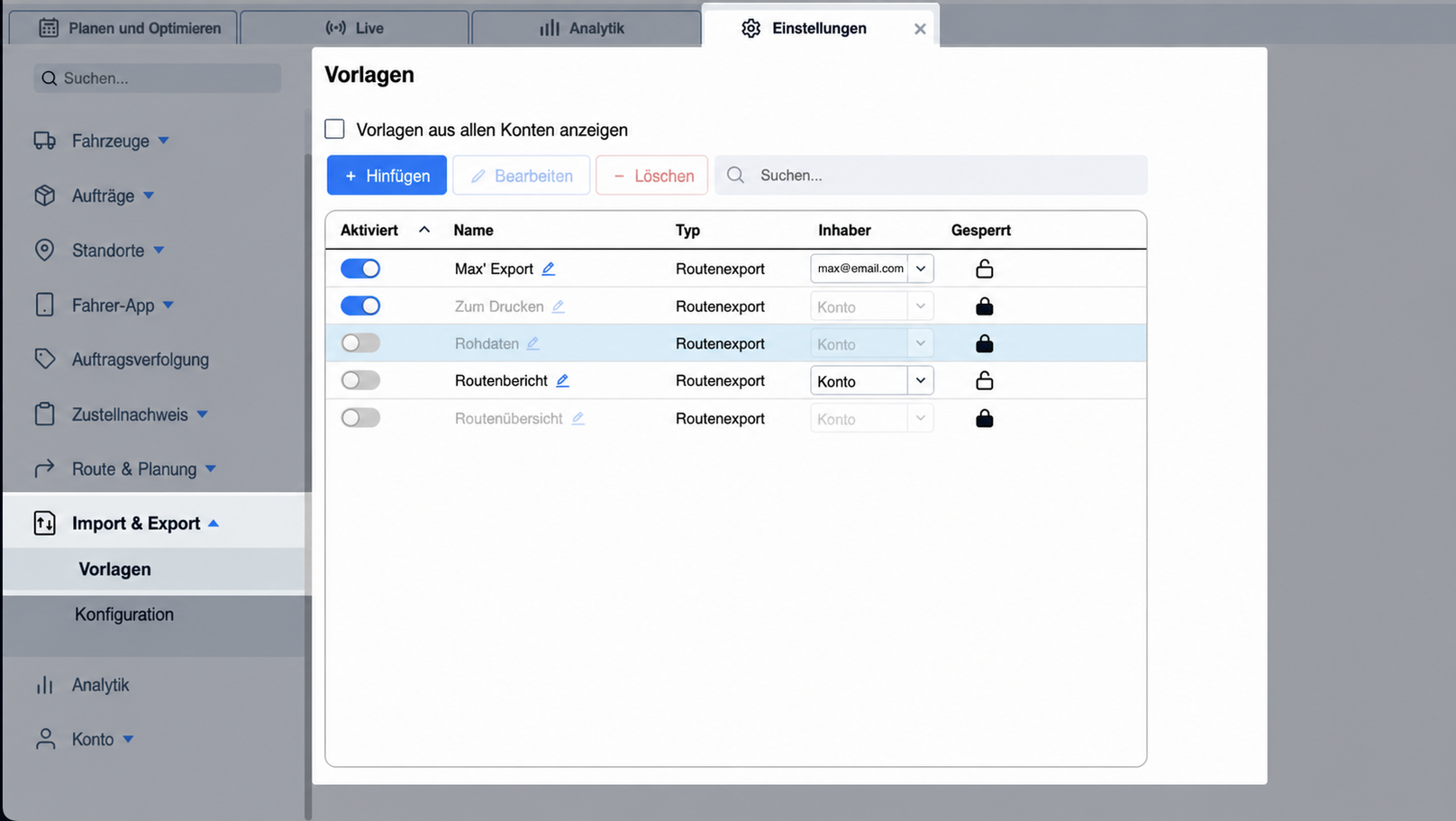This screenshot has width=1456, height=821.
Task: Turn on the Routenübersicht activation switch
Action: pos(360,418)
